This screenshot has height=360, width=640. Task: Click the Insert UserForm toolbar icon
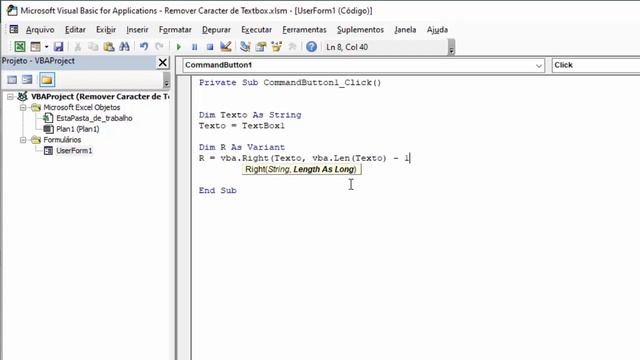pyautogui.click(x=36, y=47)
